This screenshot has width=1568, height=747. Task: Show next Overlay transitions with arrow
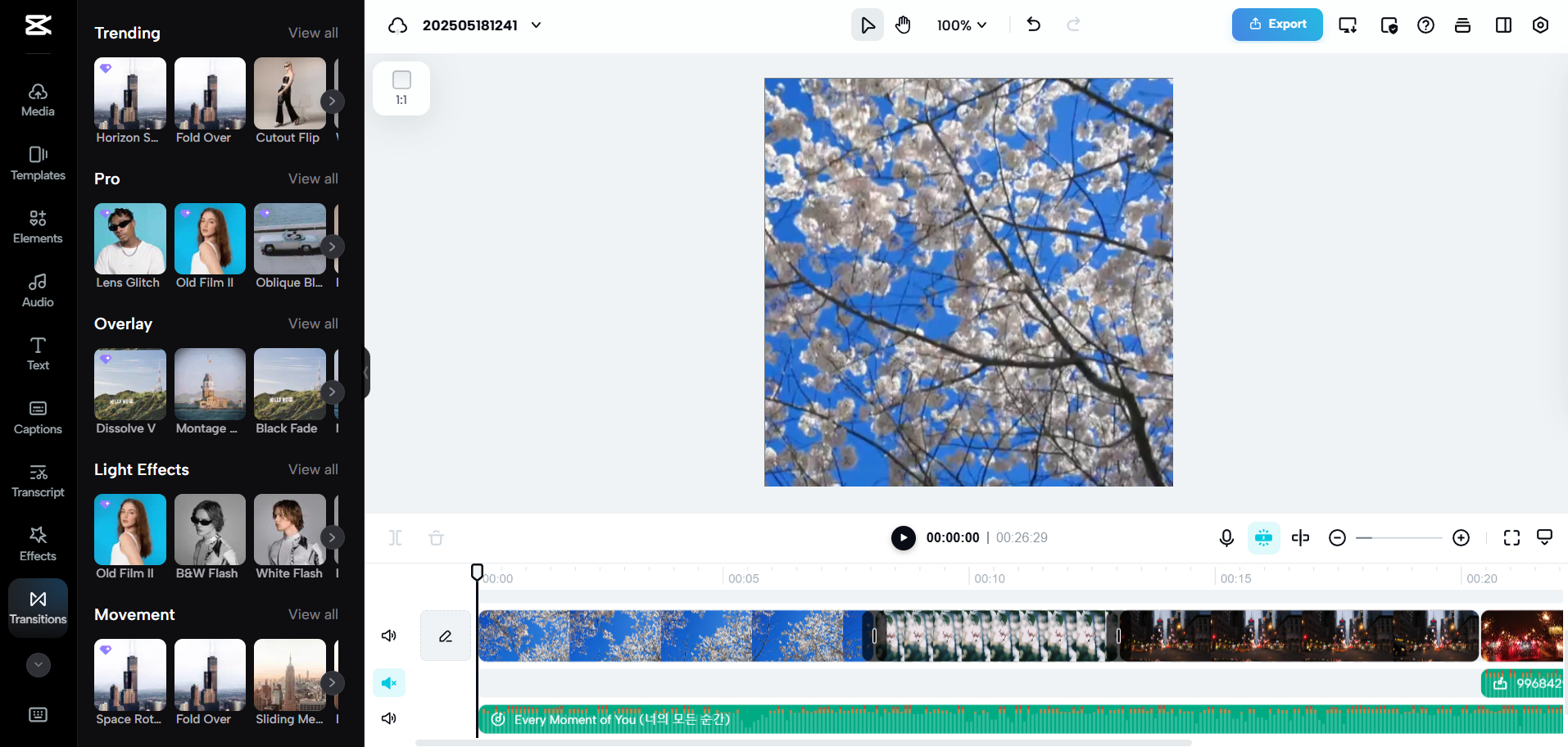tap(332, 392)
